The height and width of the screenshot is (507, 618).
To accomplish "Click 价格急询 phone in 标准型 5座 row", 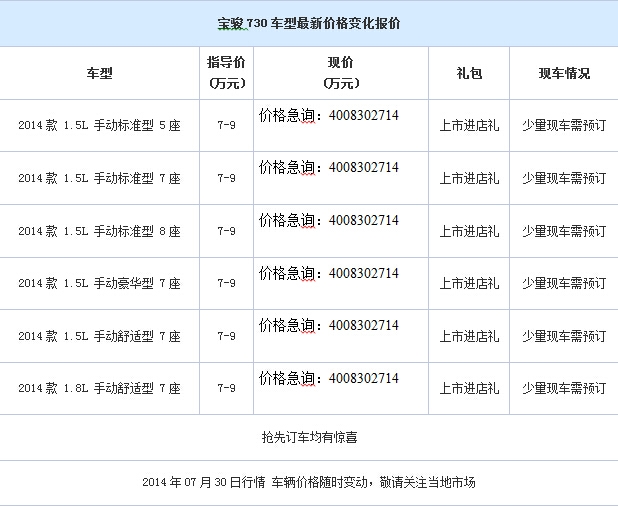I will (329, 116).
